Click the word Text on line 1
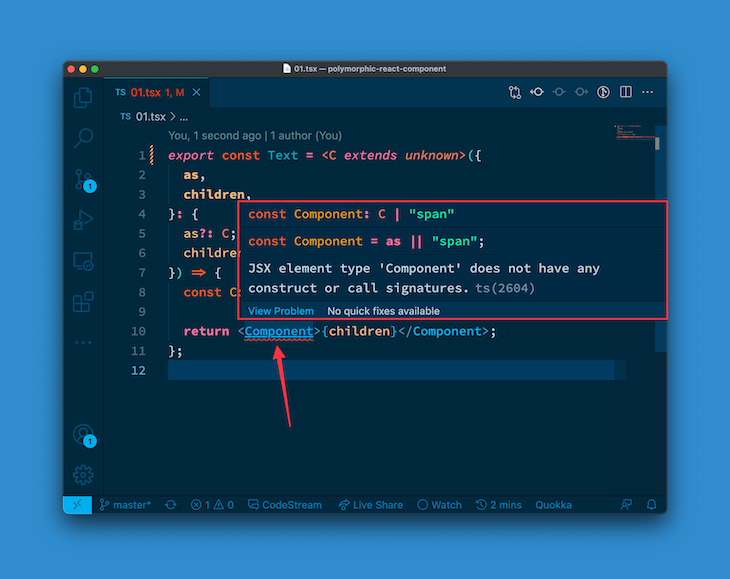This screenshot has width=730, height=579. tap(283, 155)
